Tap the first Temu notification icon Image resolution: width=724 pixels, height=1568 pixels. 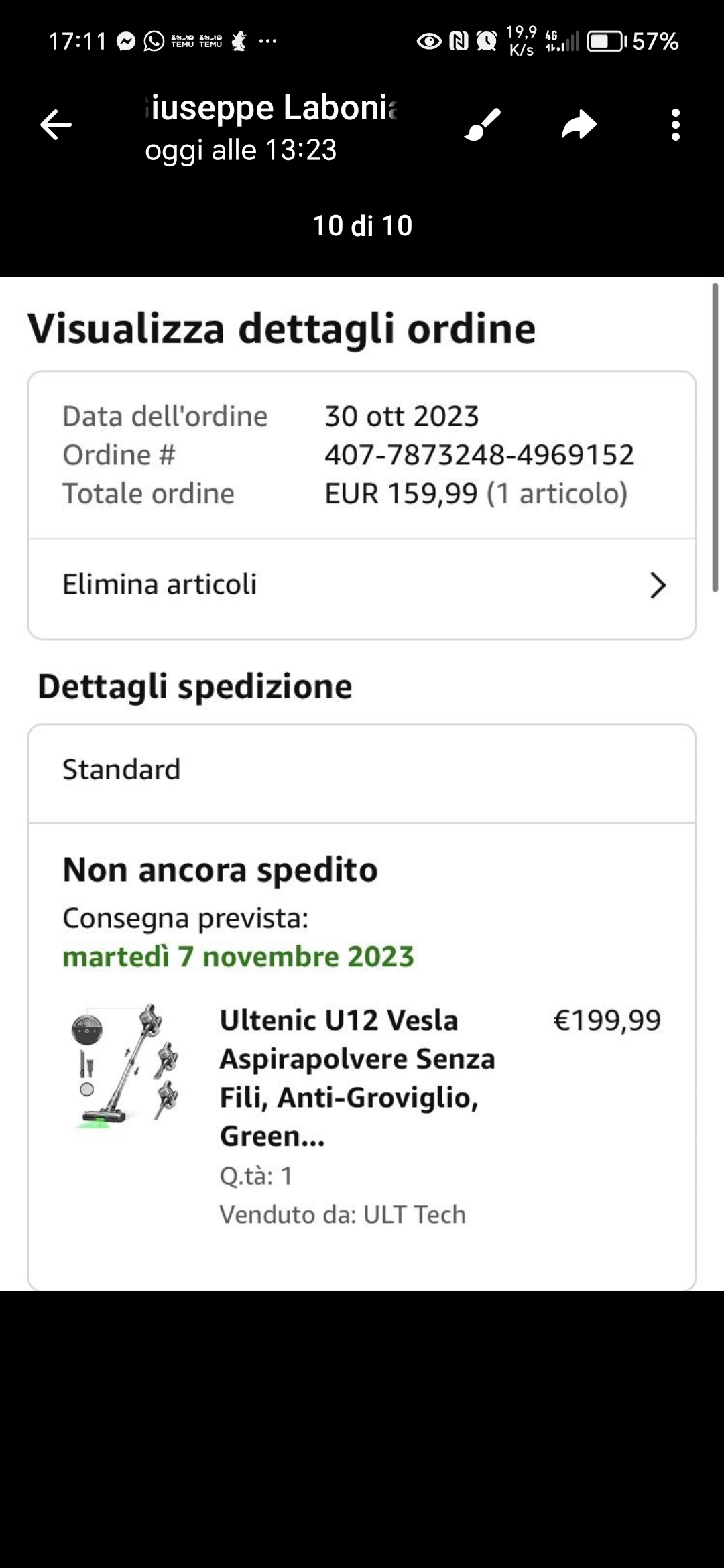[x=182, y=42]
